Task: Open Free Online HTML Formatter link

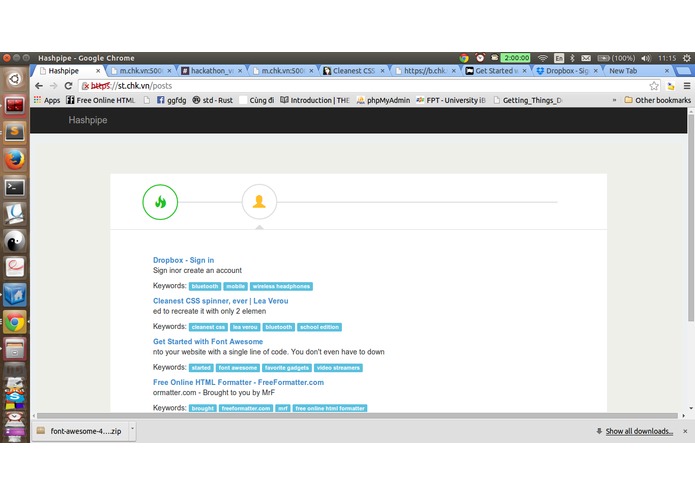Action: point(238,382)
